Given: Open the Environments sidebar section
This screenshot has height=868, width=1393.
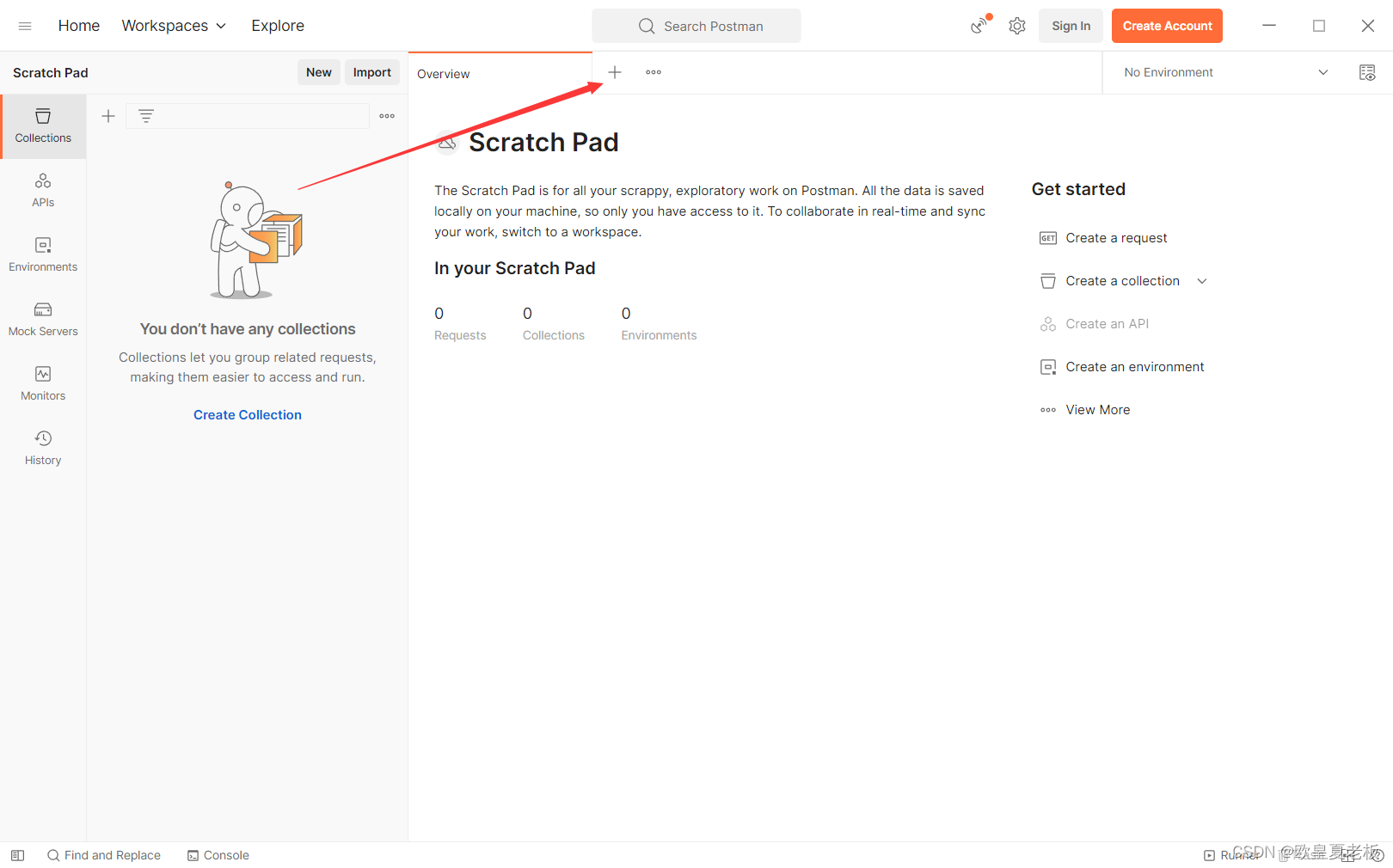Looking at the screenshot, I should [43, 255].
